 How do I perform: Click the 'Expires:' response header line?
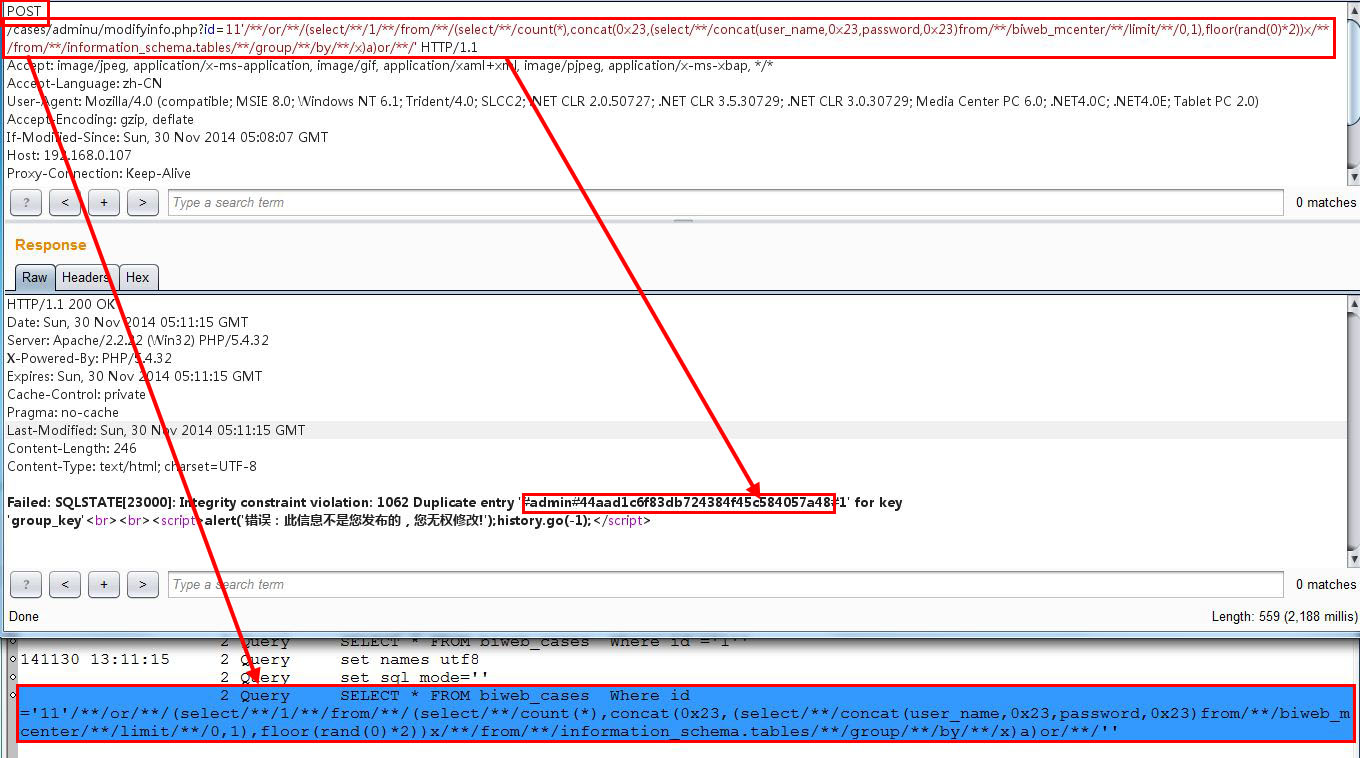(x=134, y=377)
